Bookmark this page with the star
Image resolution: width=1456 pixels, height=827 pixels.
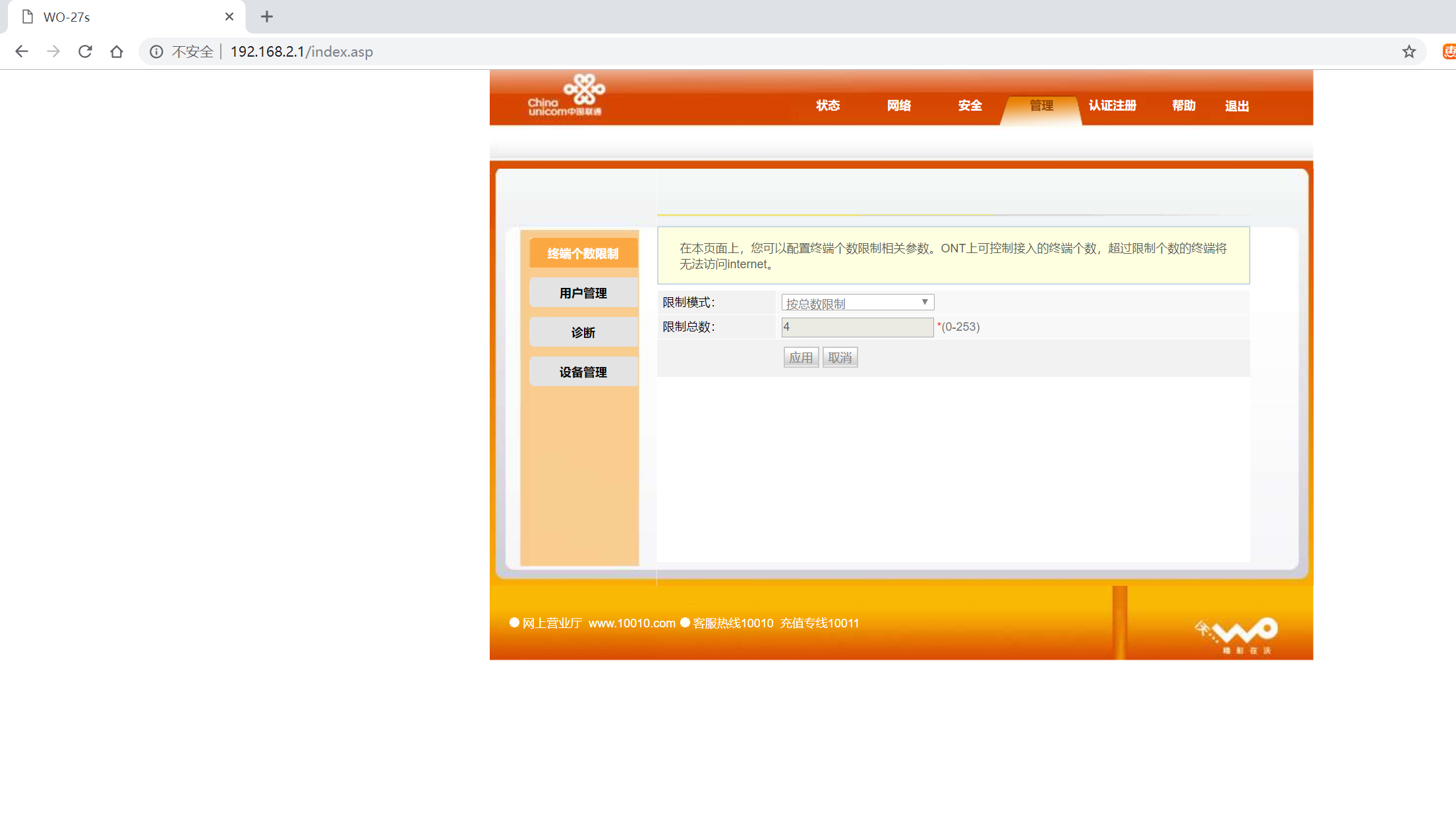tap(1409, 51)
